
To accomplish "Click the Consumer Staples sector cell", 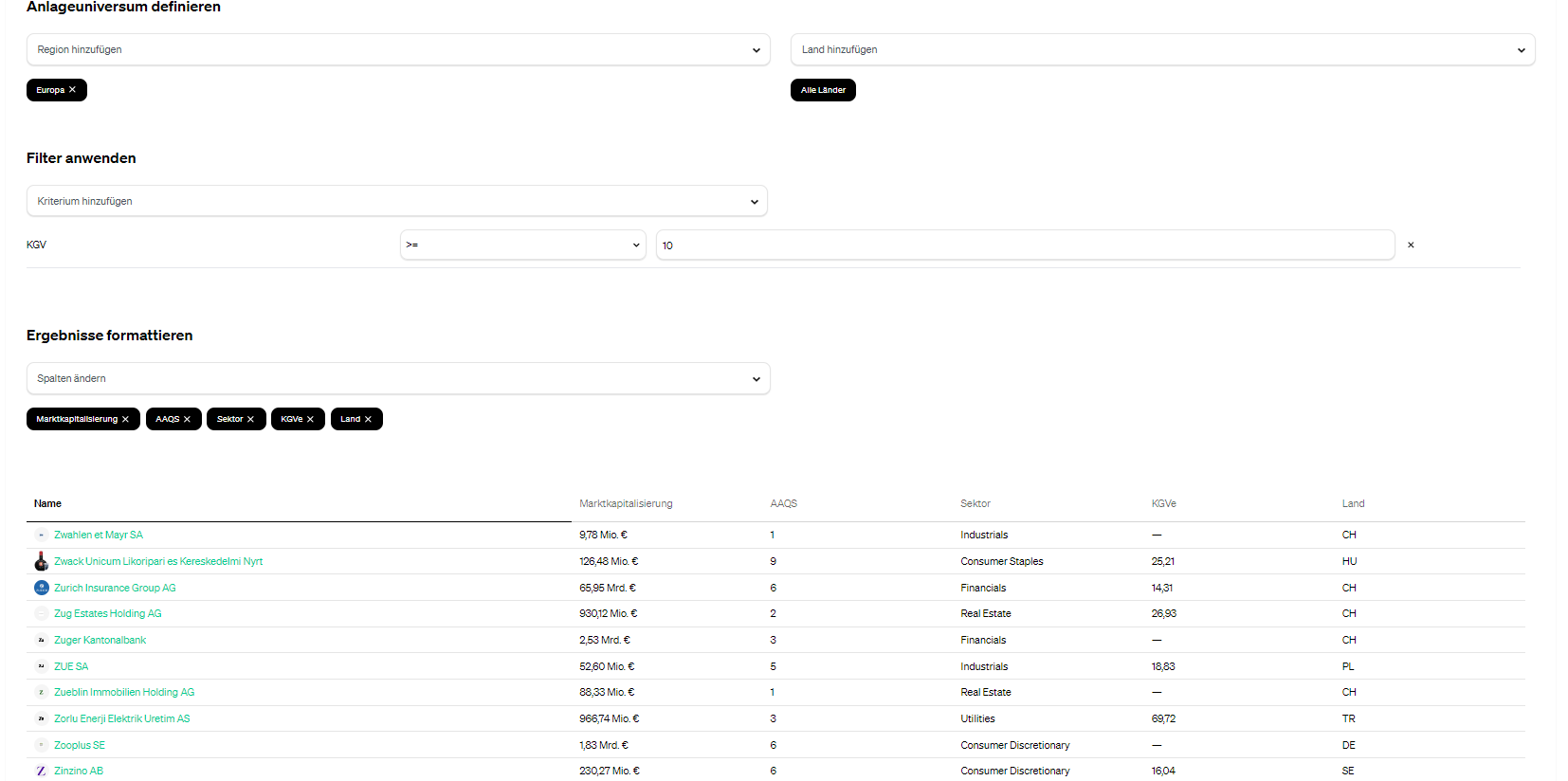I will point(1002,561).
